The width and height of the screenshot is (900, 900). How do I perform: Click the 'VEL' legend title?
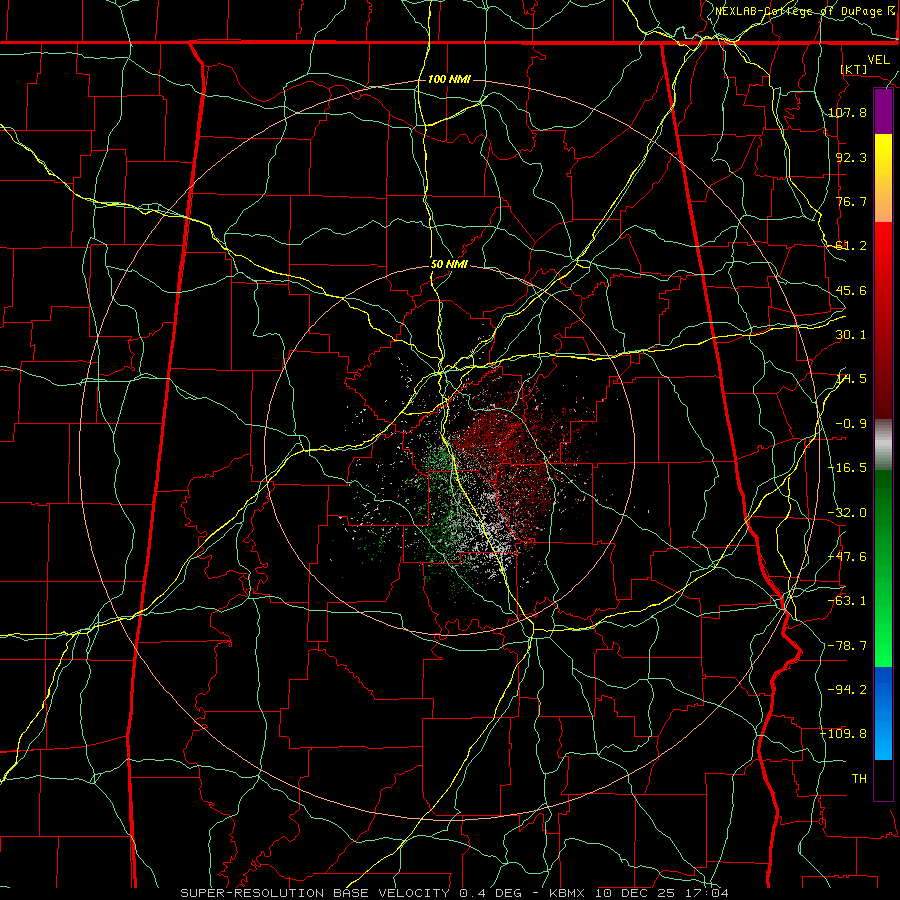[x=878, y=60]
